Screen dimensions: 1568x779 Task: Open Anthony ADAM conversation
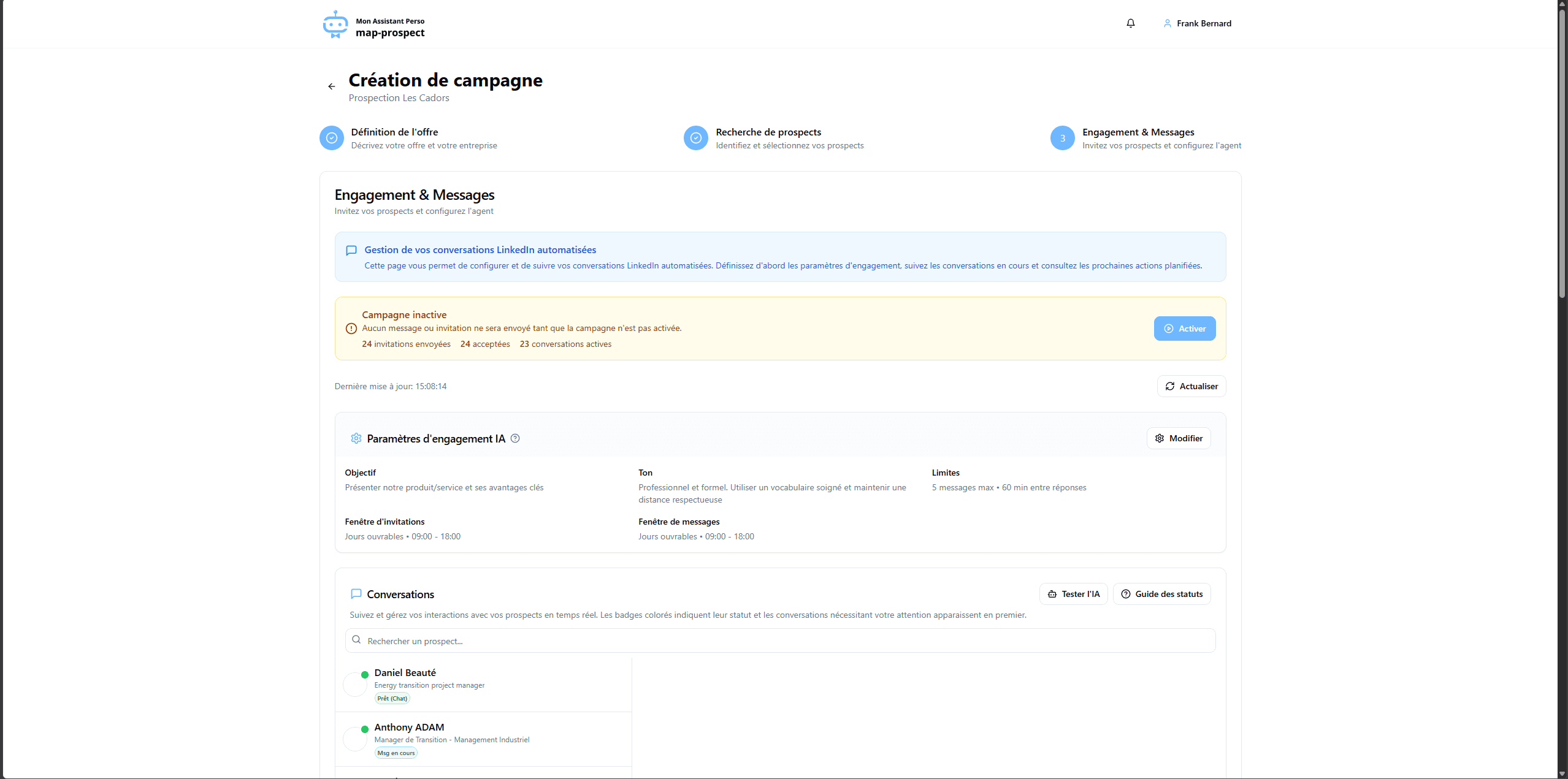tap(483, 739)
